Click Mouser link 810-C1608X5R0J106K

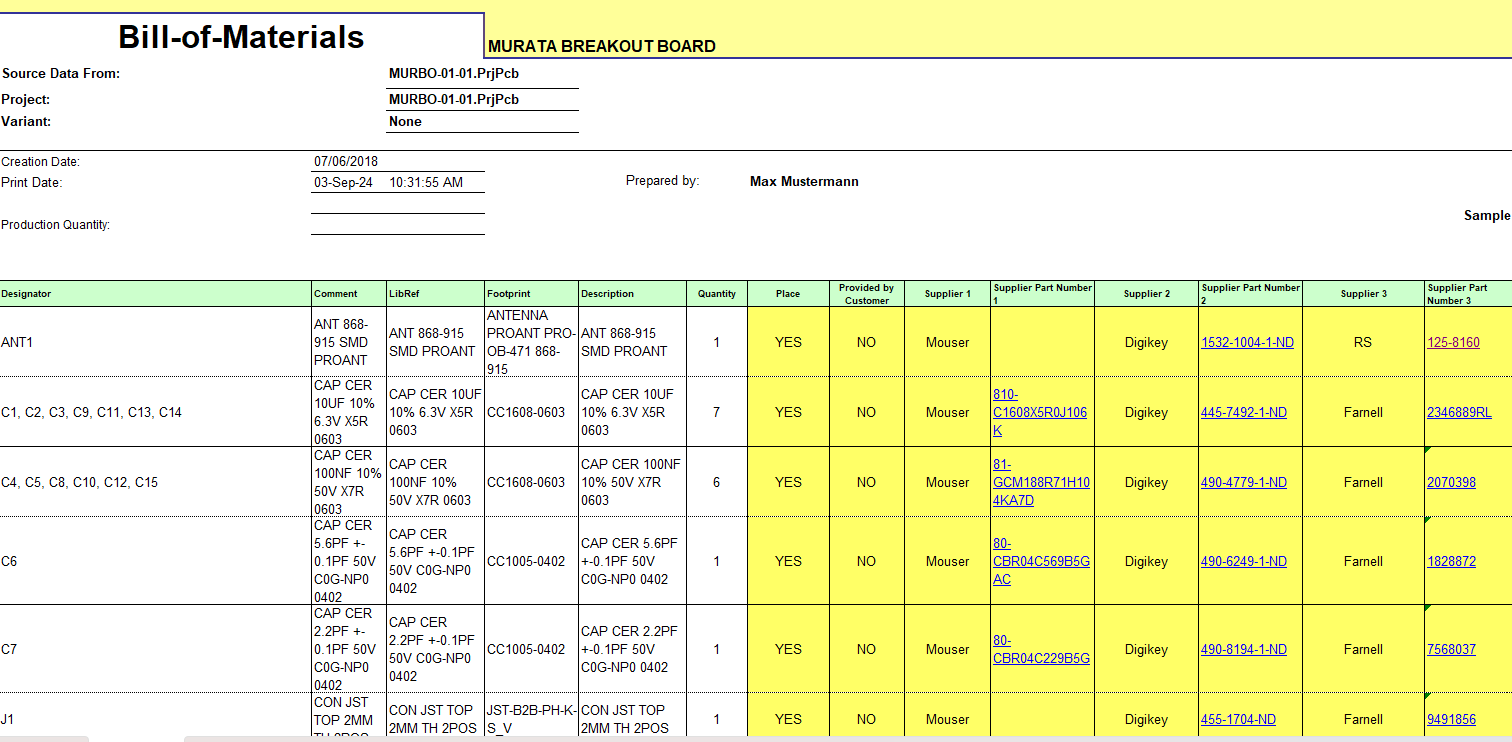click(1039, 412)
